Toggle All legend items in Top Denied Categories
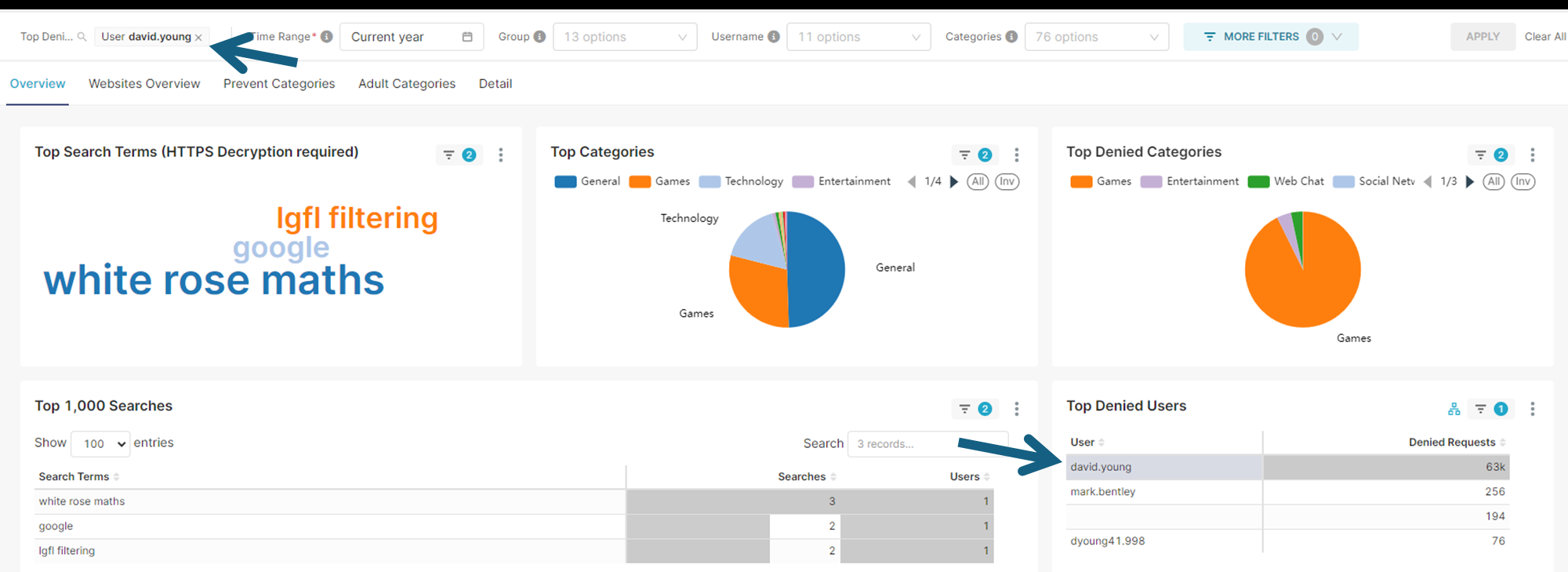Viewport: 1568px width, 572px height. click(1494, 182)
